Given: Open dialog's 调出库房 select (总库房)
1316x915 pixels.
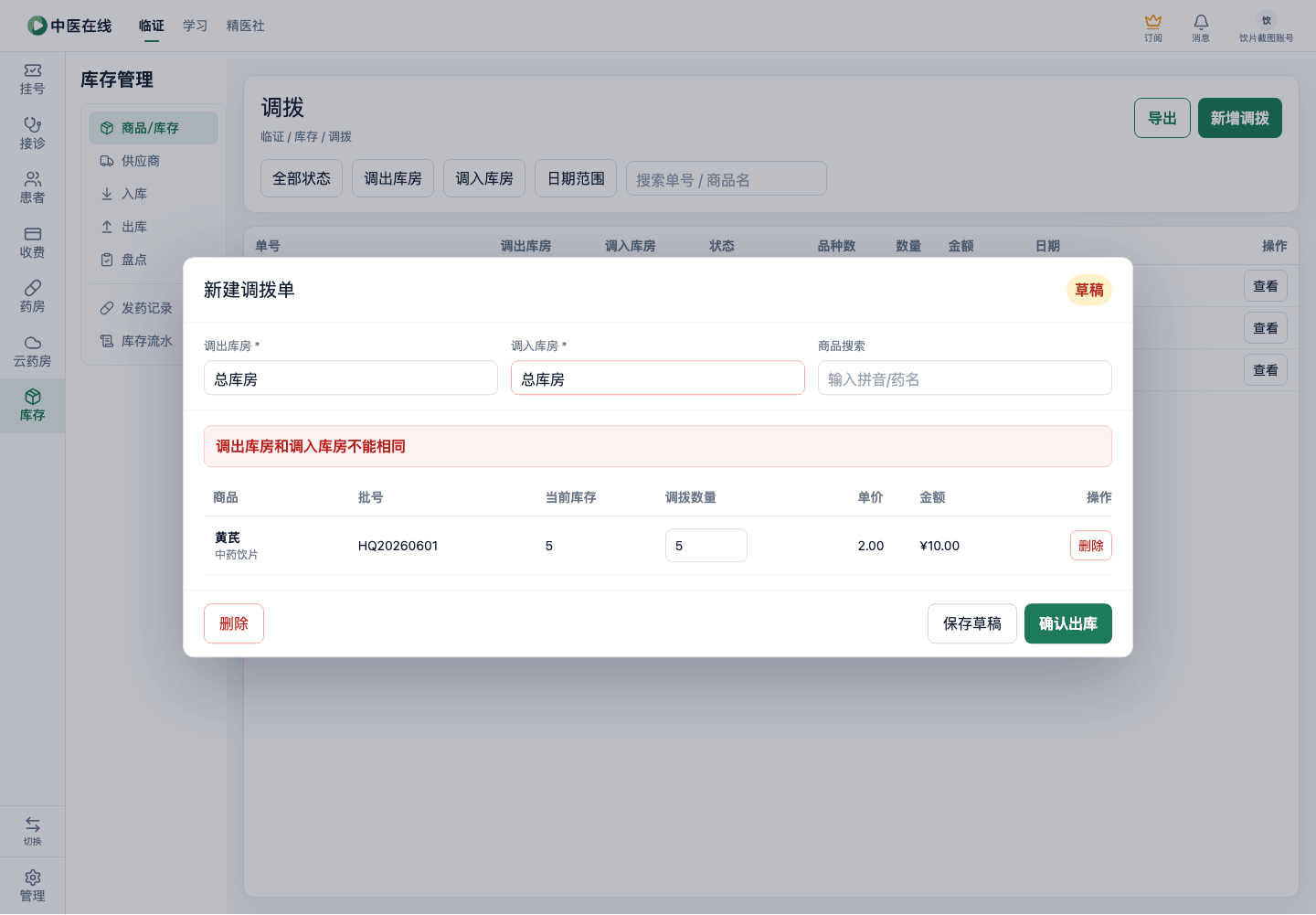Looking at the screenshot, I should coord(351,378).
